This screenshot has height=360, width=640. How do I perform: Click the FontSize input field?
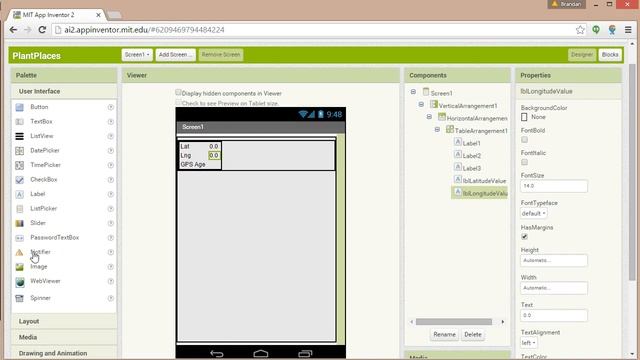tap(554, 186)
